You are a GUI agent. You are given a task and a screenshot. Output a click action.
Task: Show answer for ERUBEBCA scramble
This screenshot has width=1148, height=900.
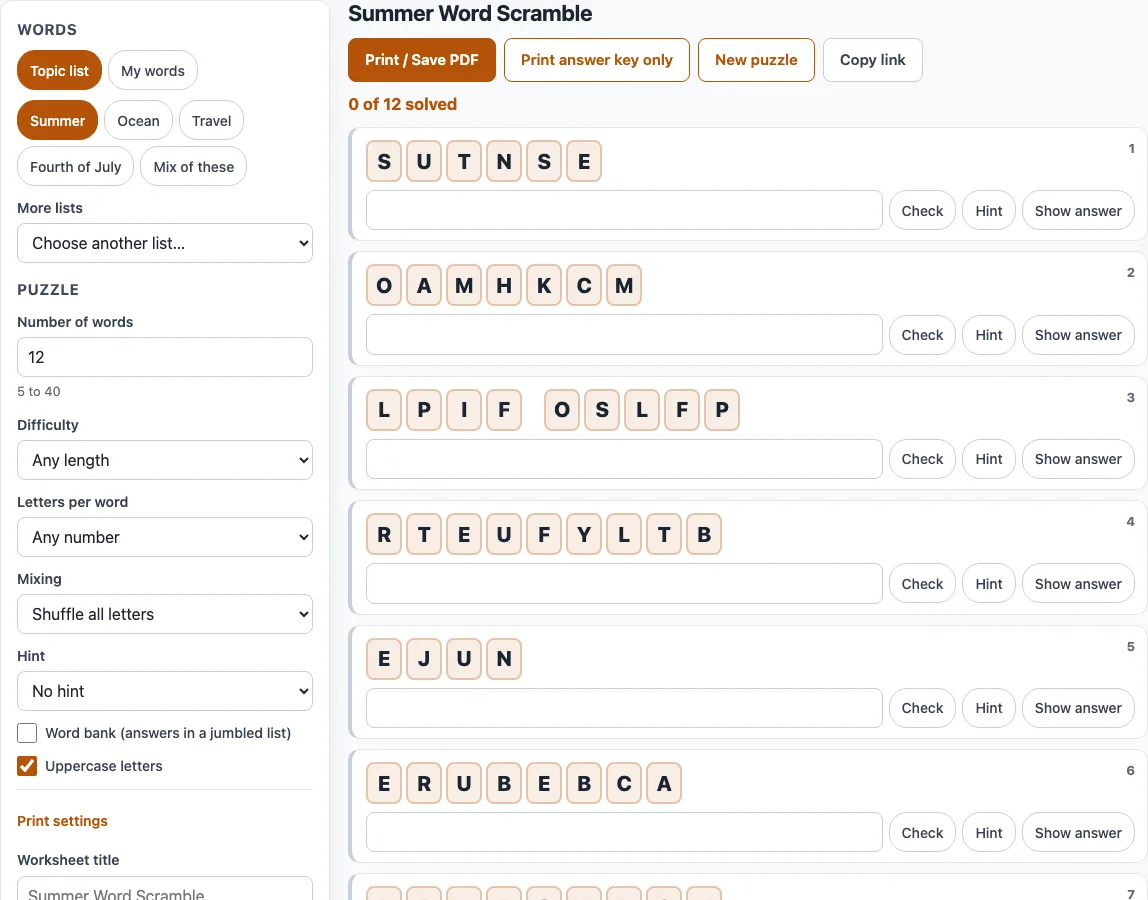(1078, 833)
